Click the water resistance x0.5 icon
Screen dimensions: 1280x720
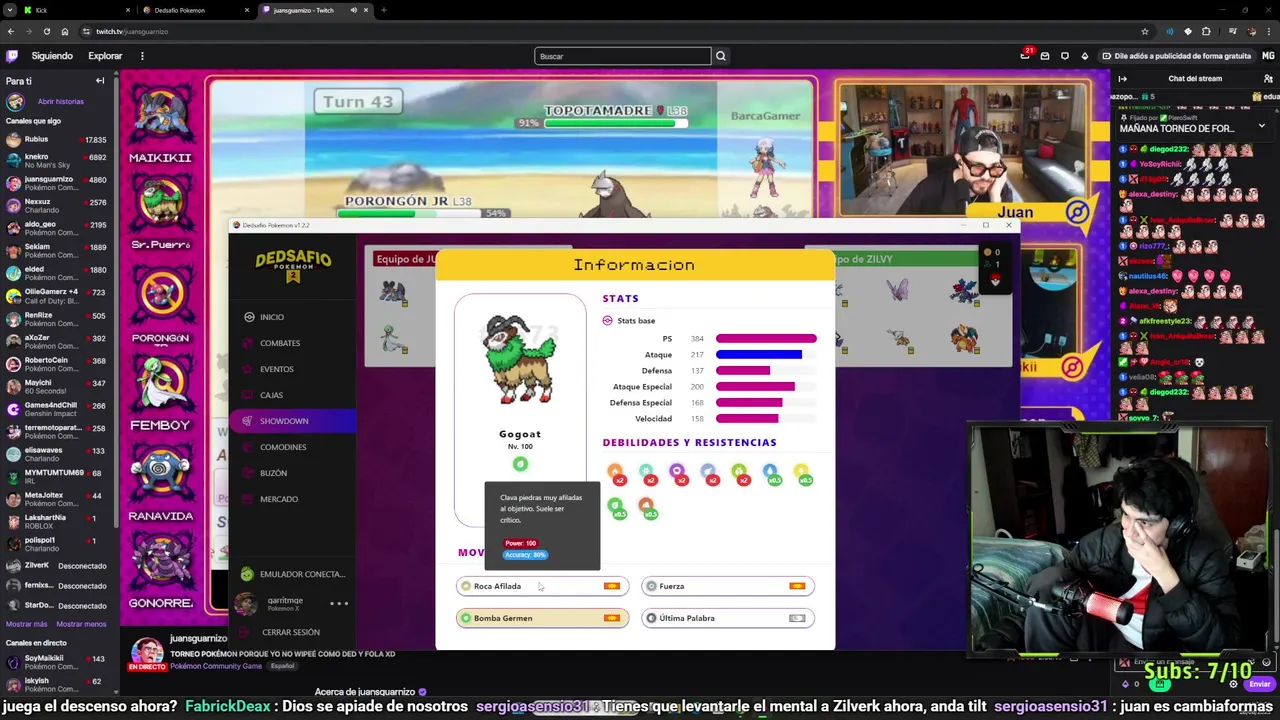771,473
